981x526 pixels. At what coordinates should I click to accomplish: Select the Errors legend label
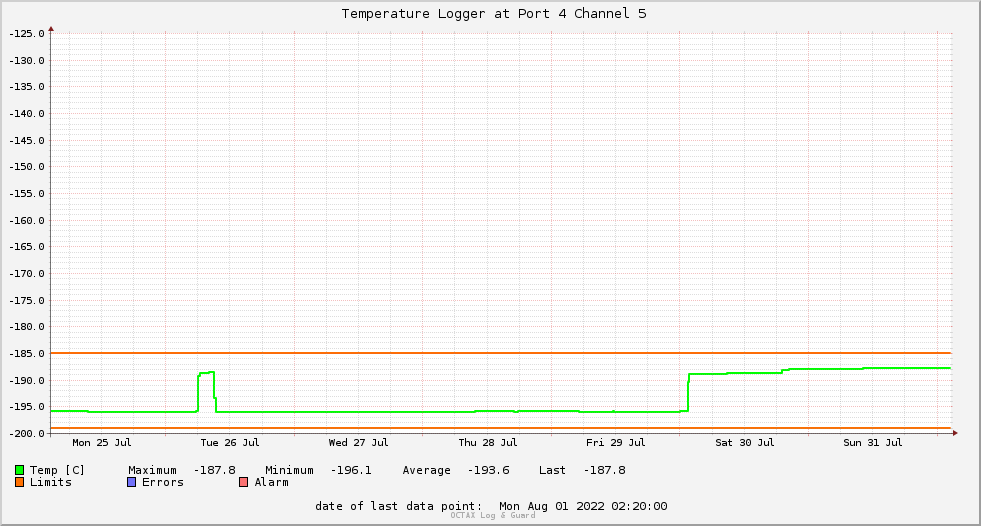point(163,482)
